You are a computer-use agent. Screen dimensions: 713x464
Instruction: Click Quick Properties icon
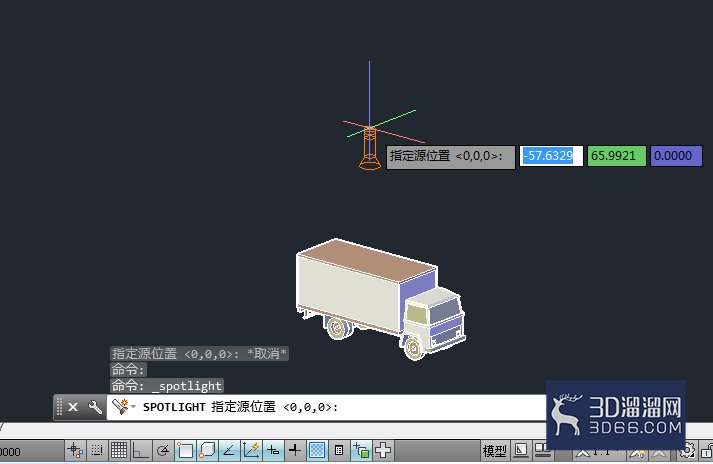[x=339, y=451]
